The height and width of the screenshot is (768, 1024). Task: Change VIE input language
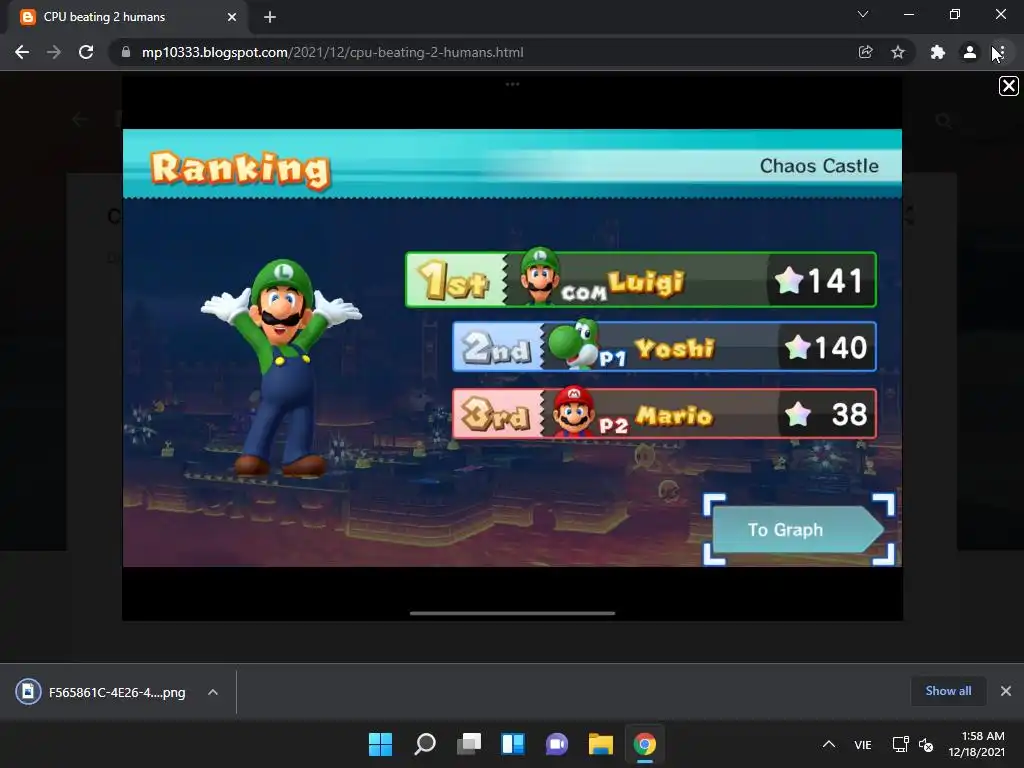coord(863,744)
